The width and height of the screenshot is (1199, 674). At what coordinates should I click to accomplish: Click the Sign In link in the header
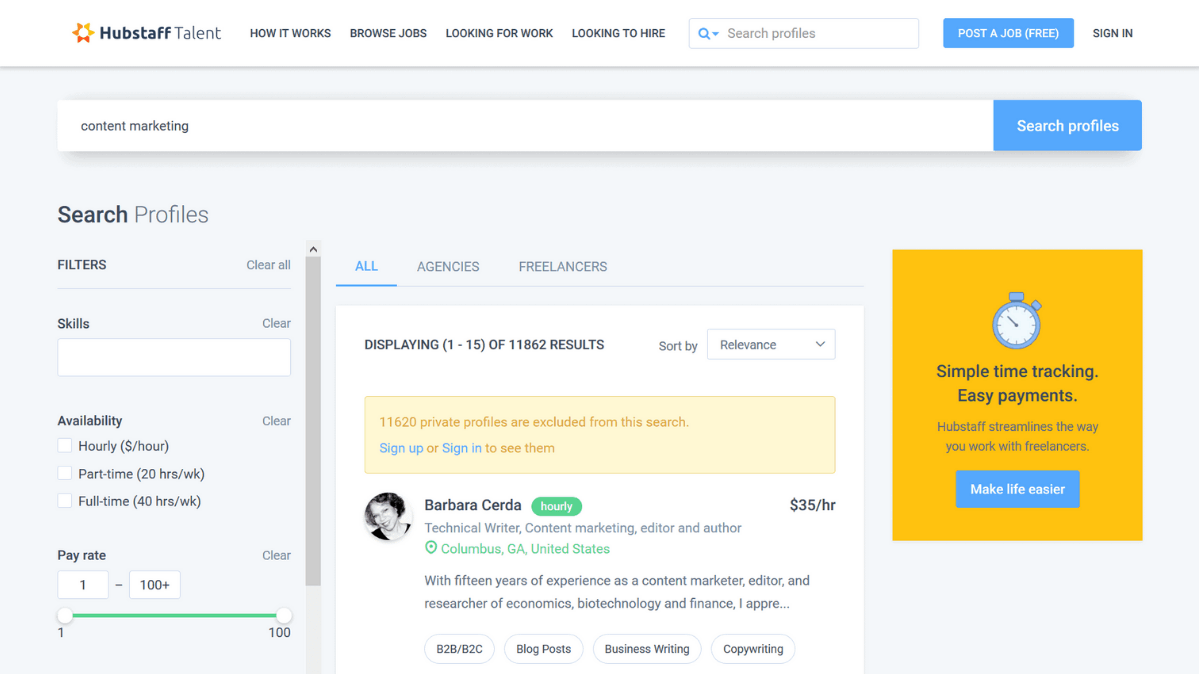pyautogui.click(x=1113, y=34)
